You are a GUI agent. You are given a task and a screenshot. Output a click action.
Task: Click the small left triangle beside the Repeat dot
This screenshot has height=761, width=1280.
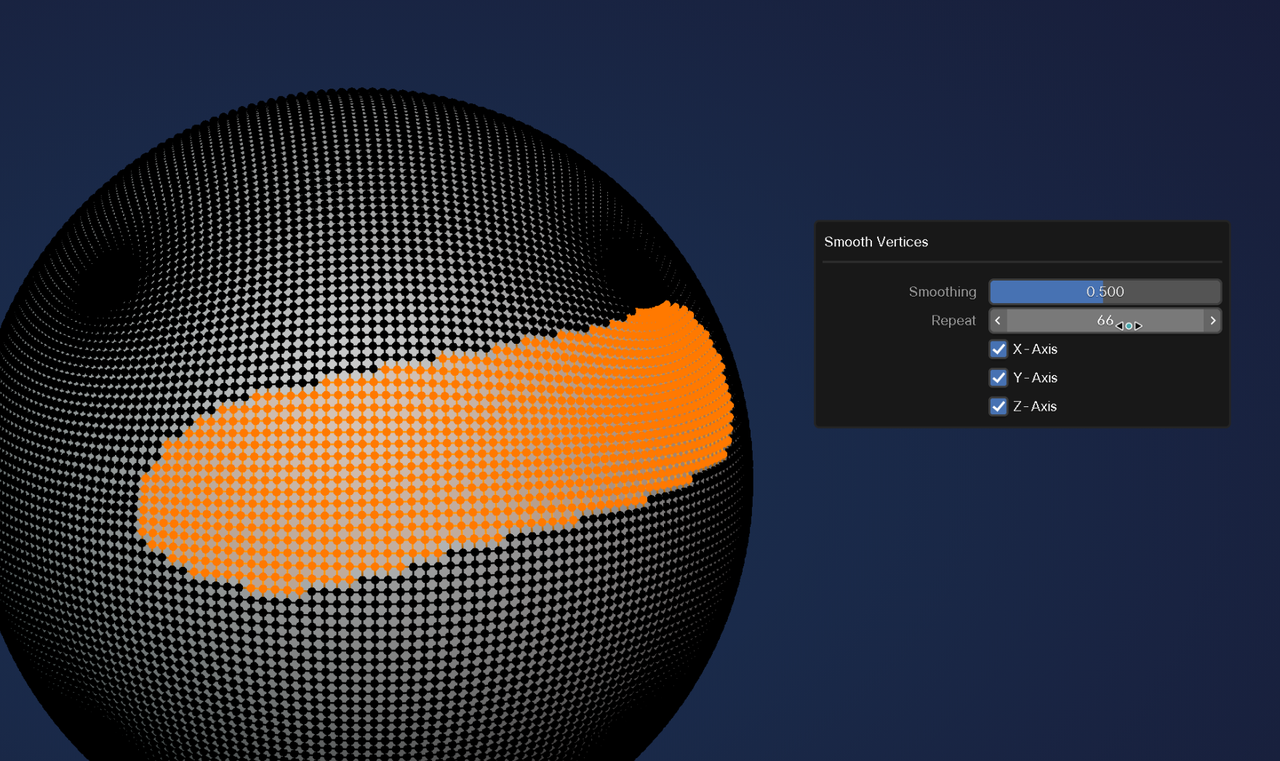[x=1119, y=326]
